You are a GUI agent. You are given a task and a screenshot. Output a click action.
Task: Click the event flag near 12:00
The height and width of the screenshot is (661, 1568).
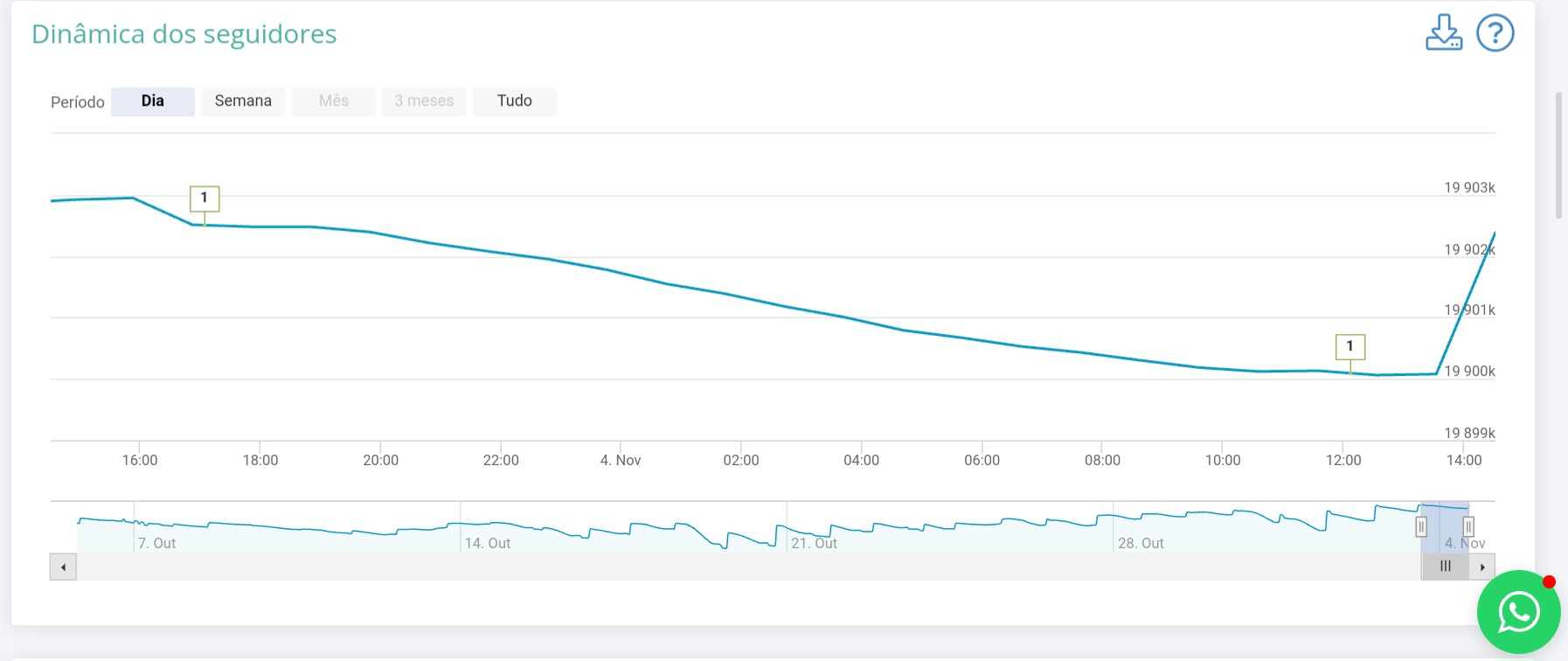click(x=1349, y=346)
